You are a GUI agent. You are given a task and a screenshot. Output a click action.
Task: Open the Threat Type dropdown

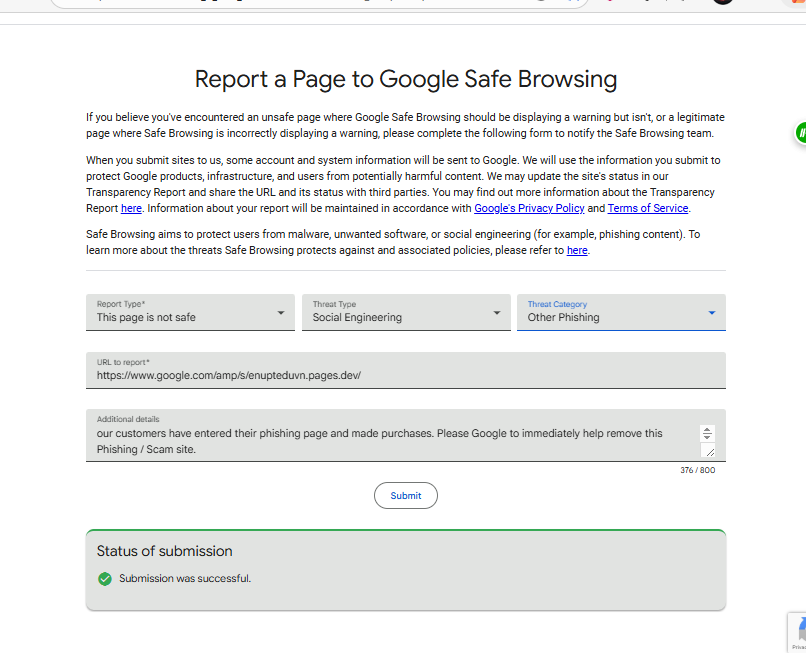pyautogui.click(x=406, y=312)
